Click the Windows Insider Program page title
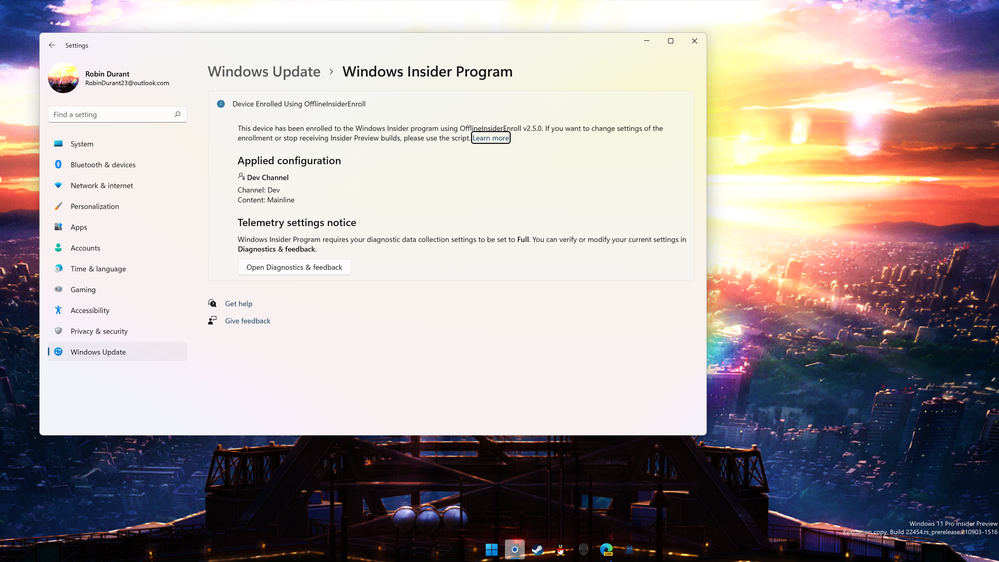 tap(428, 71)
